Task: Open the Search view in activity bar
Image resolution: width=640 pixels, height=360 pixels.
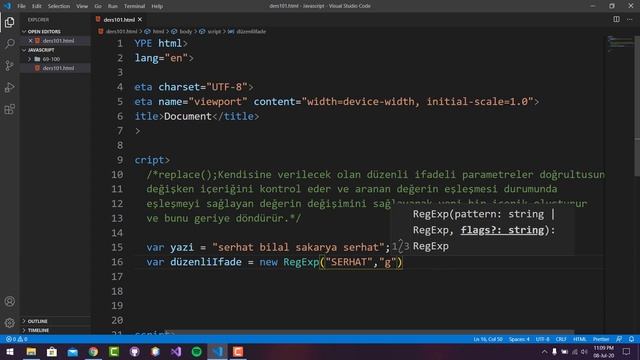Action: pos(9,44)
